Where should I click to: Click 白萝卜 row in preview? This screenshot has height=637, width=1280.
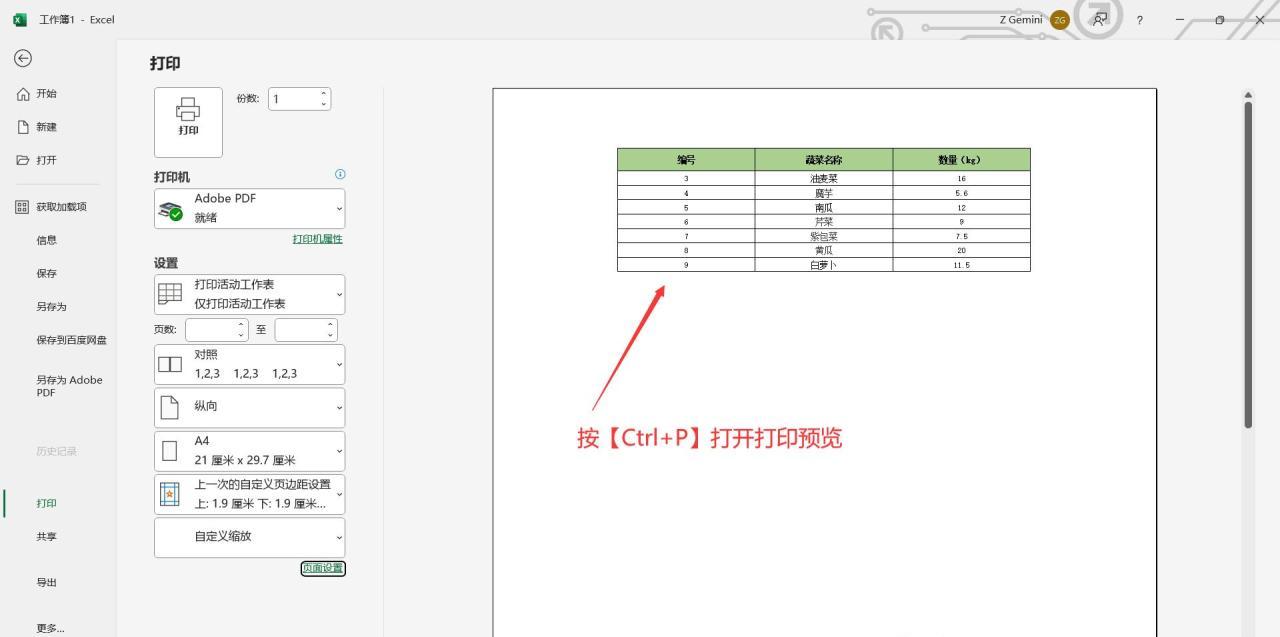pyautogui.click(x=824, y=265)
